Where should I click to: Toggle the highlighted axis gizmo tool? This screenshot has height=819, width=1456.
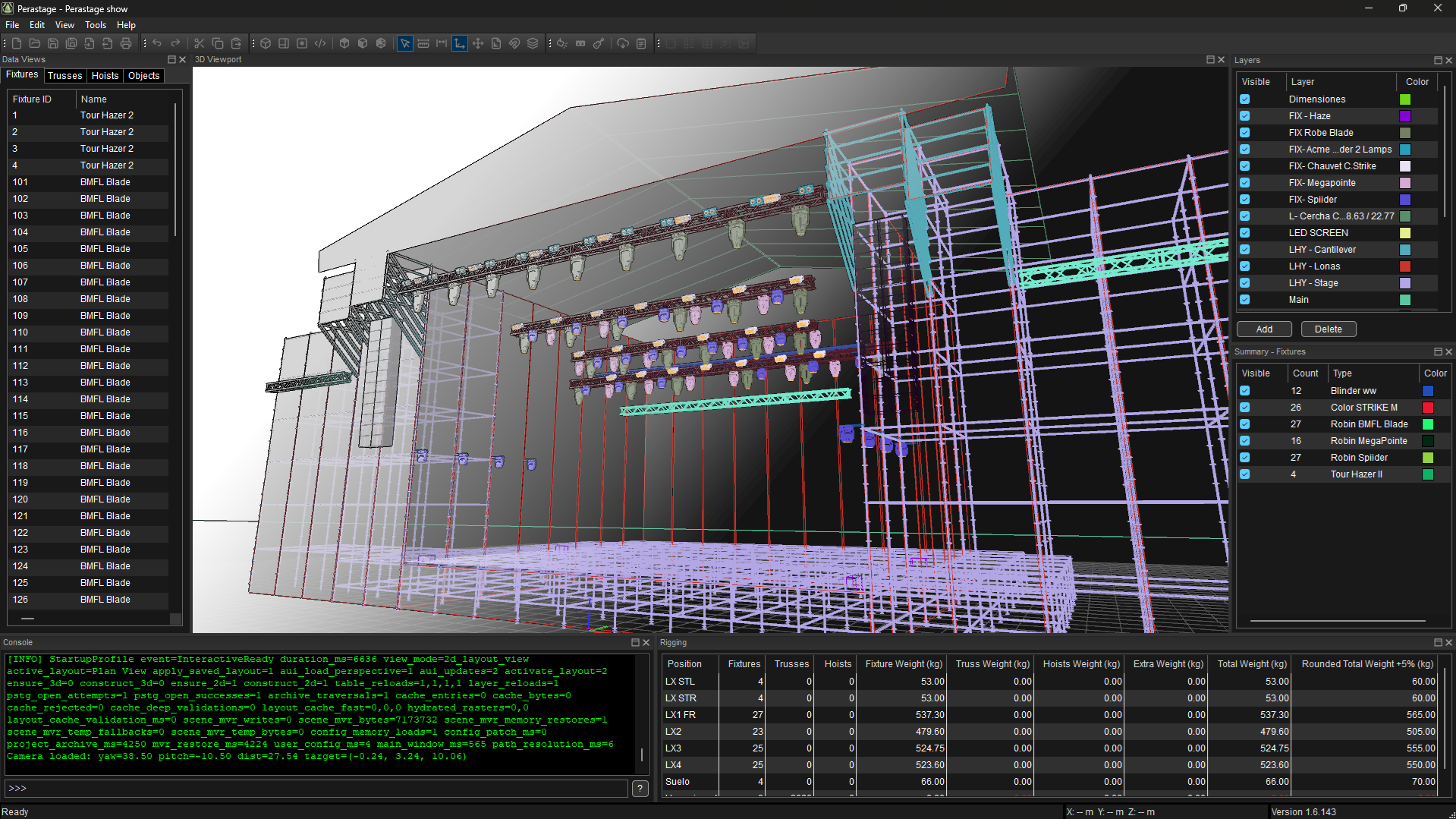pyautogui.click(x=460, y=43)
